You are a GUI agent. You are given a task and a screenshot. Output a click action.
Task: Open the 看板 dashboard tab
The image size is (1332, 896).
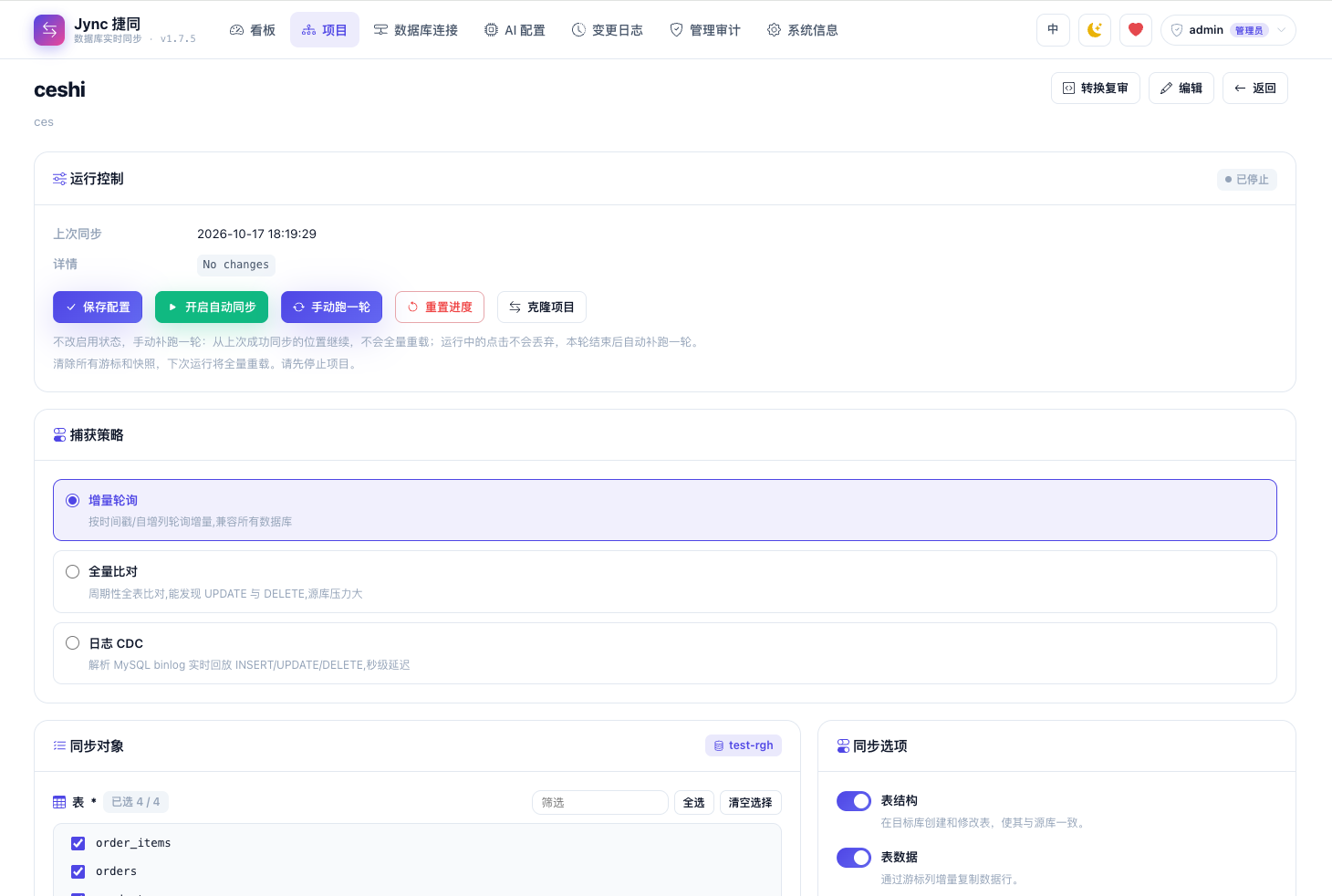pyautogui.click(x=253, y=30)
